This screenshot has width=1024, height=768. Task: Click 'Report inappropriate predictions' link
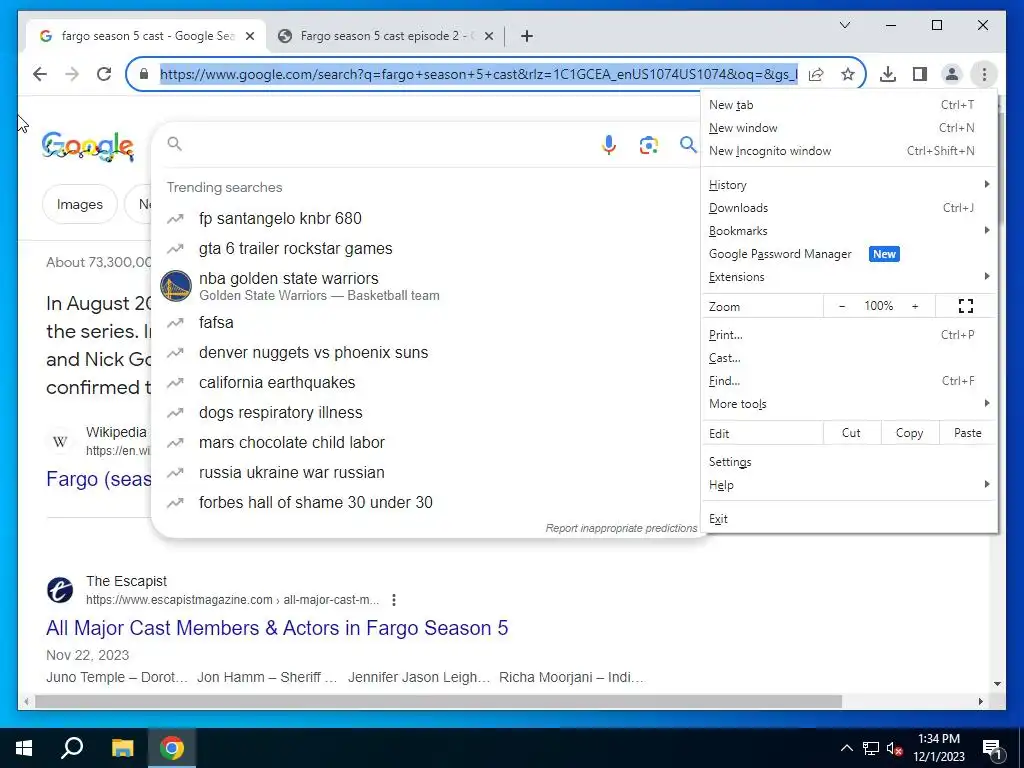coord(621,528)
